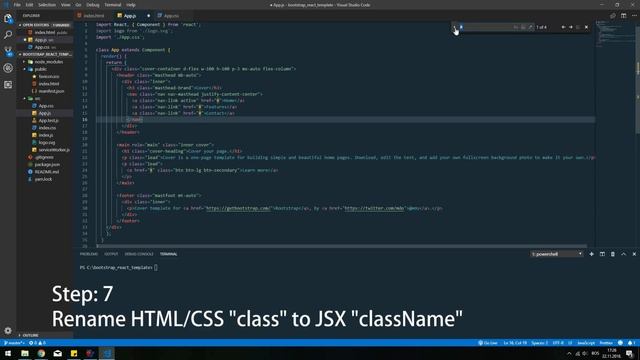Go to next match in find widget
Screen dimensions: 640x360
[571, 27]
